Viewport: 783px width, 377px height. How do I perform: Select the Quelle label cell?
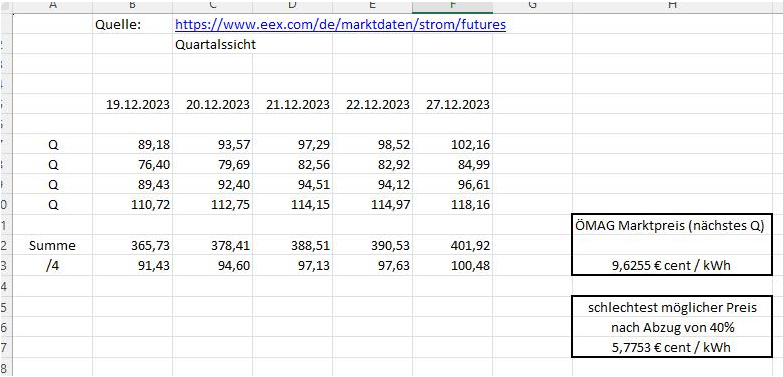[x=132, y=24]
